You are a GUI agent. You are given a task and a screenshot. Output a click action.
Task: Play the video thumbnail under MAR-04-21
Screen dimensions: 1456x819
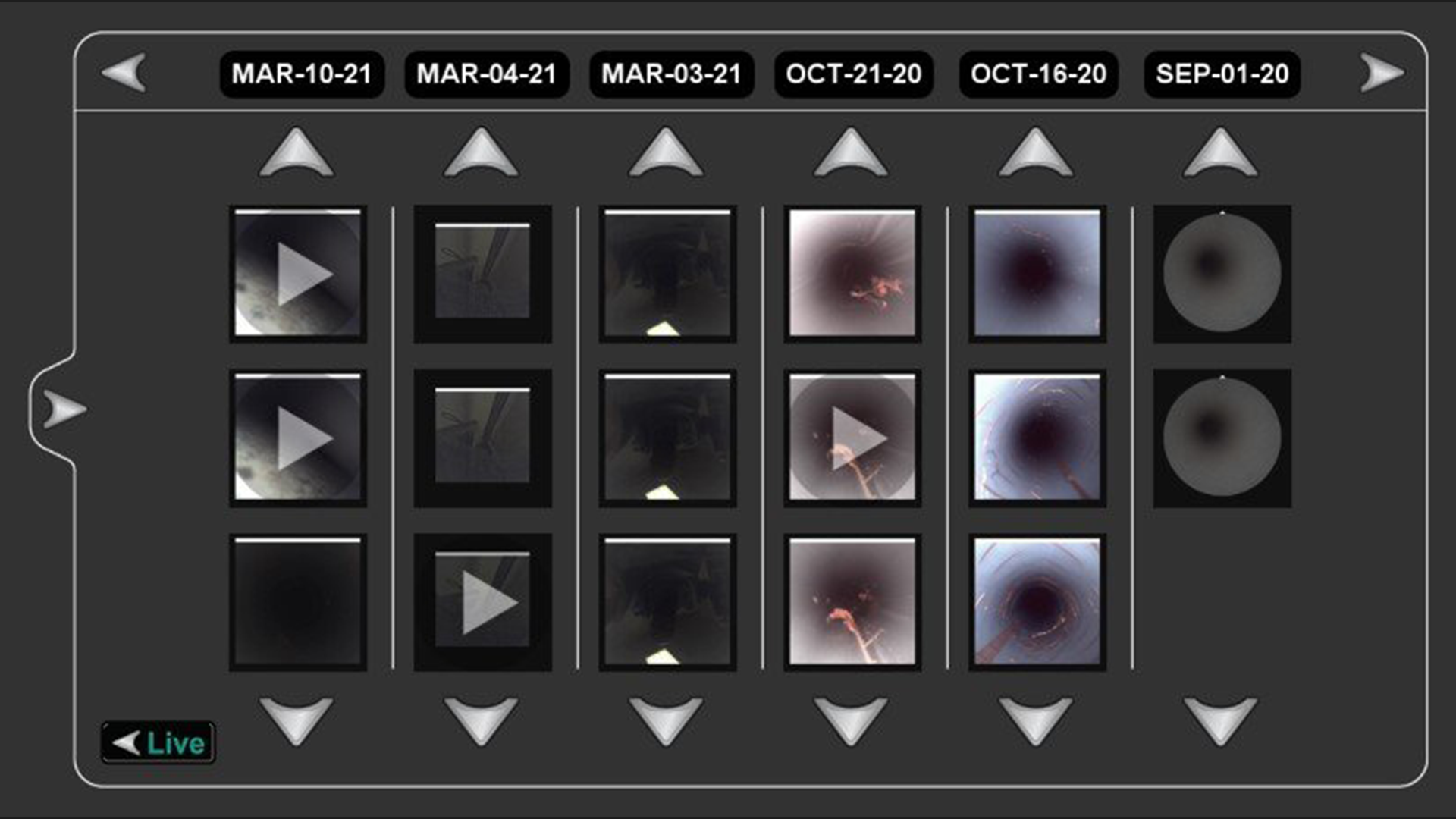(x=483, y=602)
